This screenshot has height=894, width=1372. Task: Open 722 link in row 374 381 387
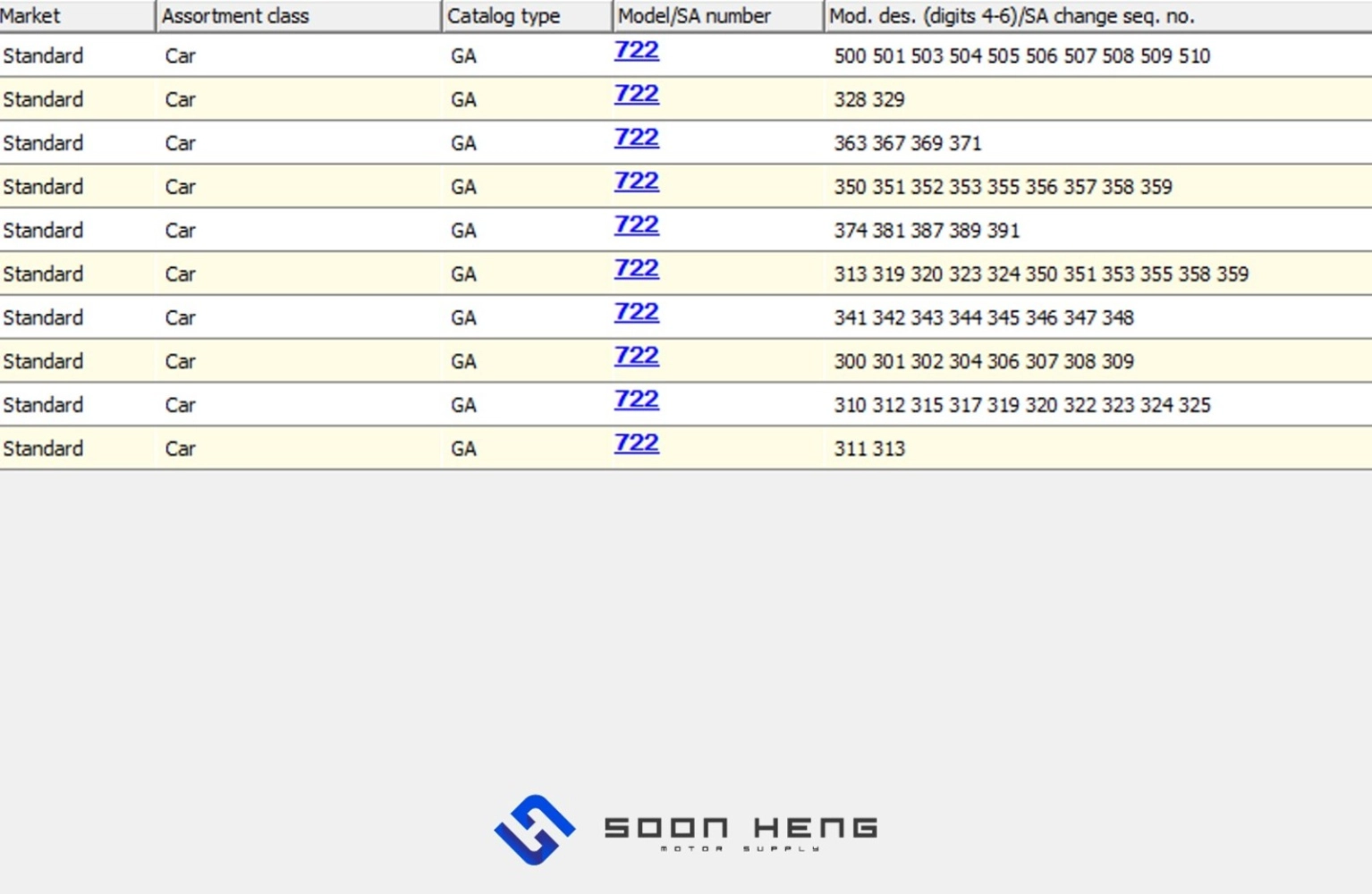pos(636,225)
